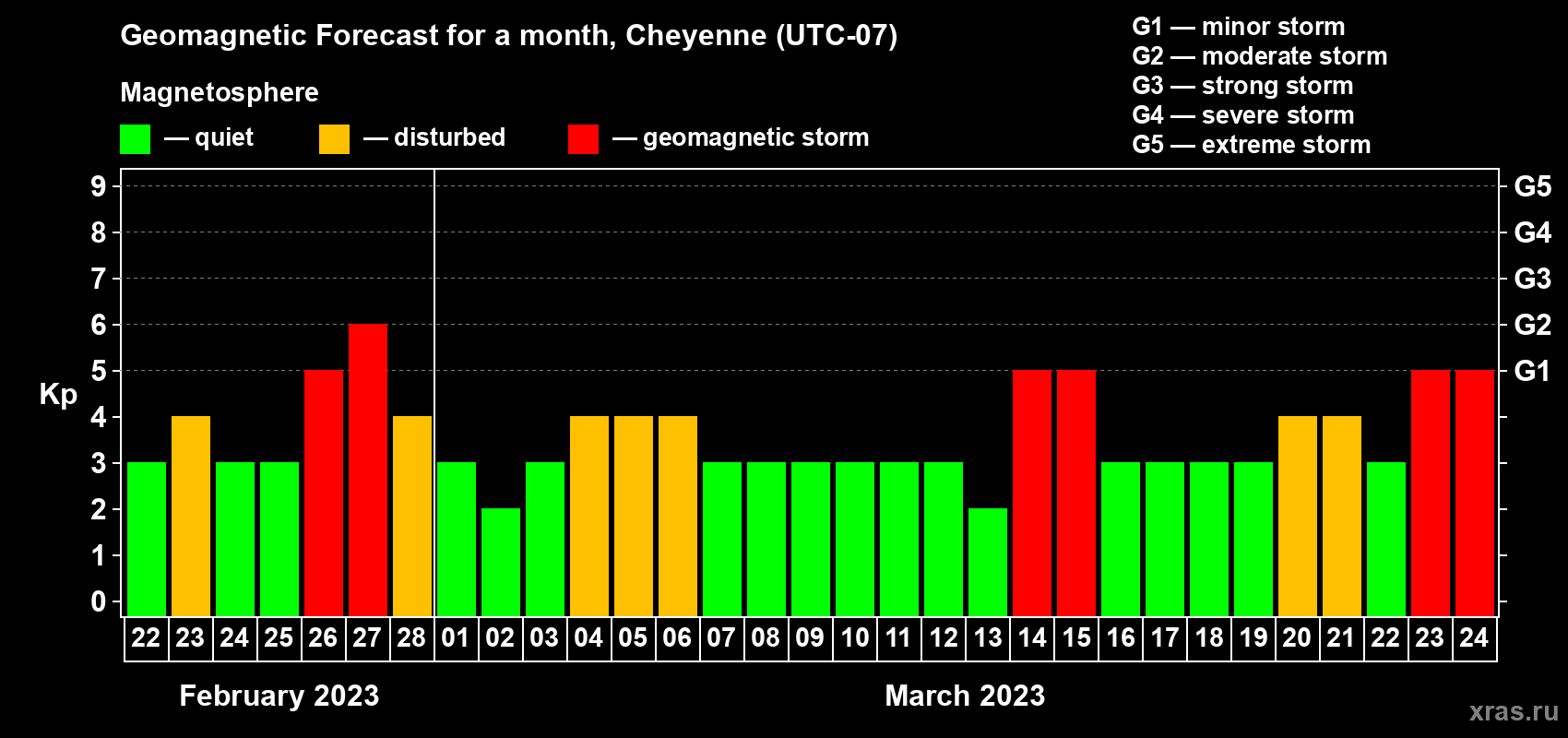Select the orange bar for March 21
The image size is (1568, 738).
tap(1342, 517)
